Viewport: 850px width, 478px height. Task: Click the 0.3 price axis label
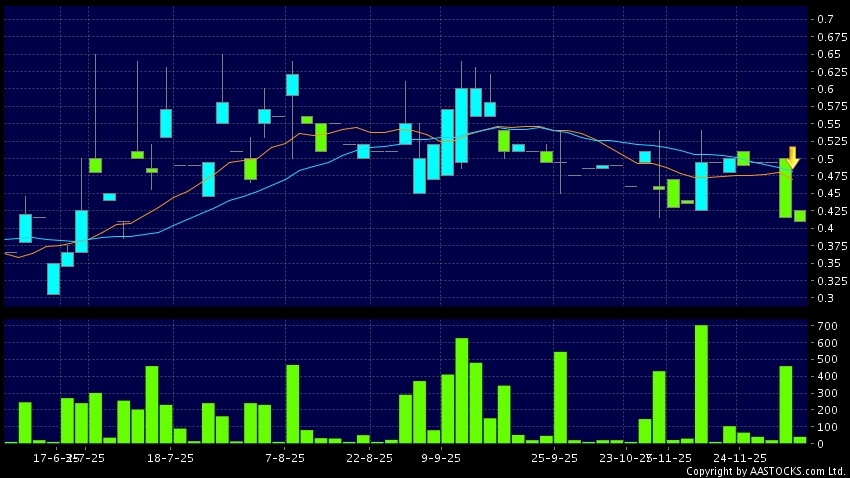pyautogui.click(x=825, y=298)
